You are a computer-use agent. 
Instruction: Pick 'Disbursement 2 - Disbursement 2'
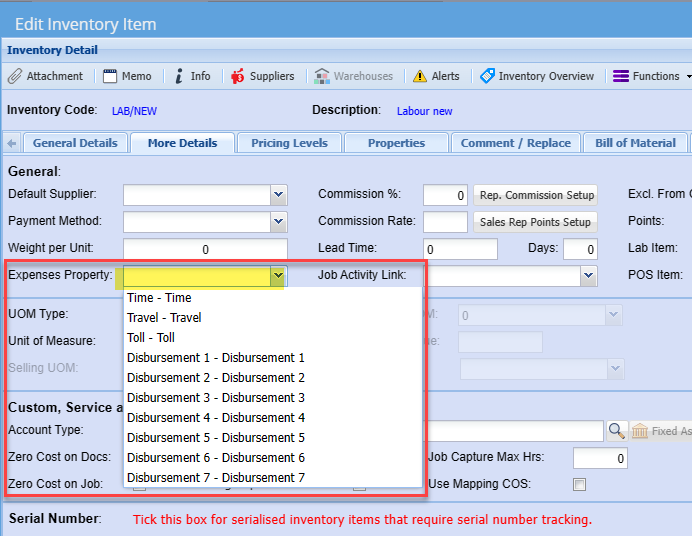273,378
